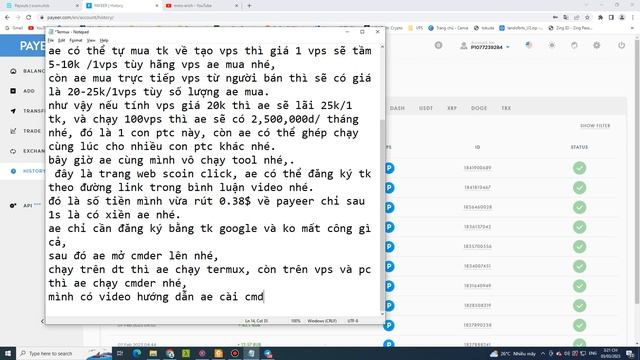Open the Chrome three-dot menu
The height and width of the screenshot is (360, 640).
click(x=633, y=18)
